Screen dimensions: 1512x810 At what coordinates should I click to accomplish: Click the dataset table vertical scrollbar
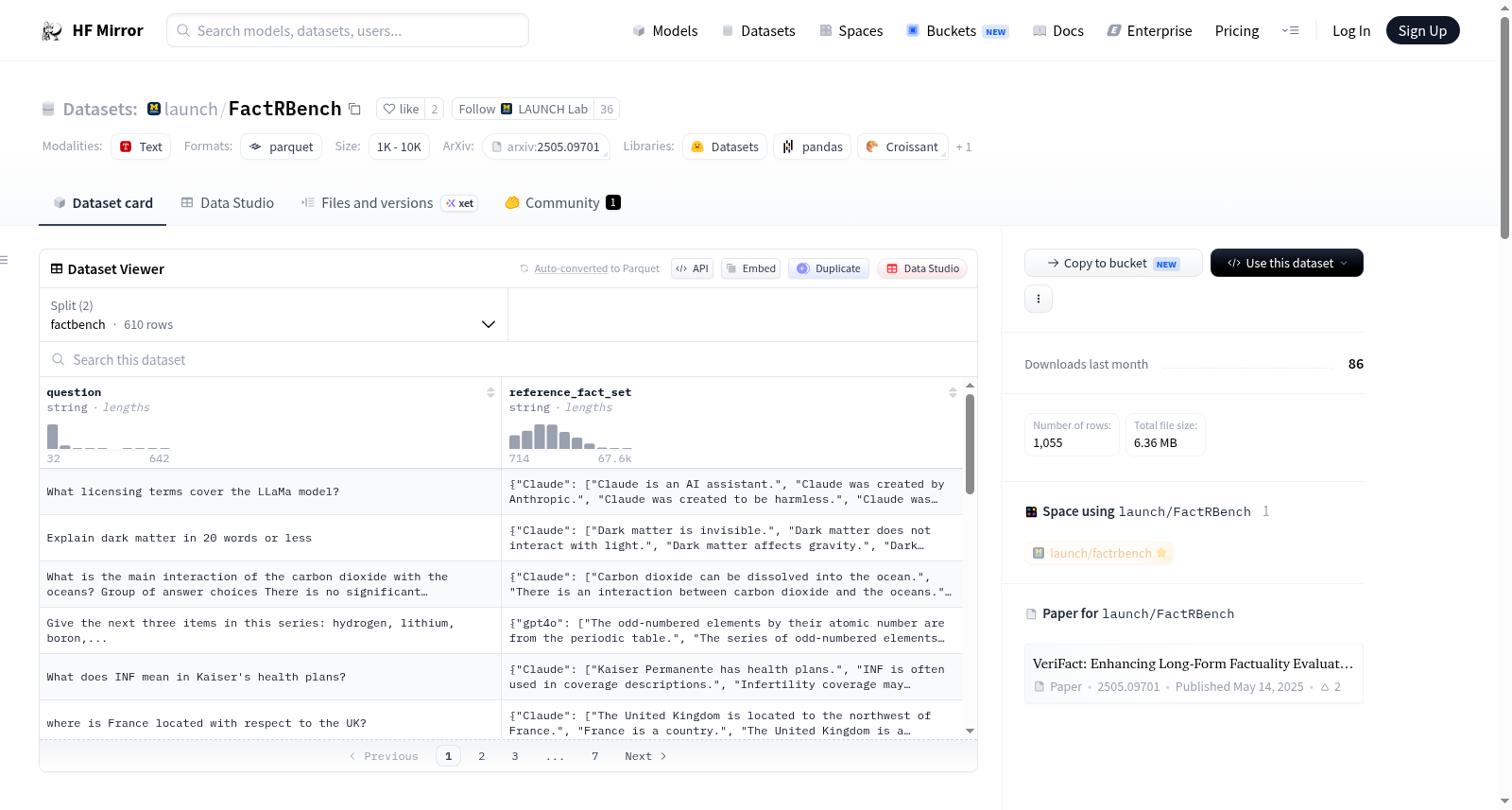pos(970,444)
